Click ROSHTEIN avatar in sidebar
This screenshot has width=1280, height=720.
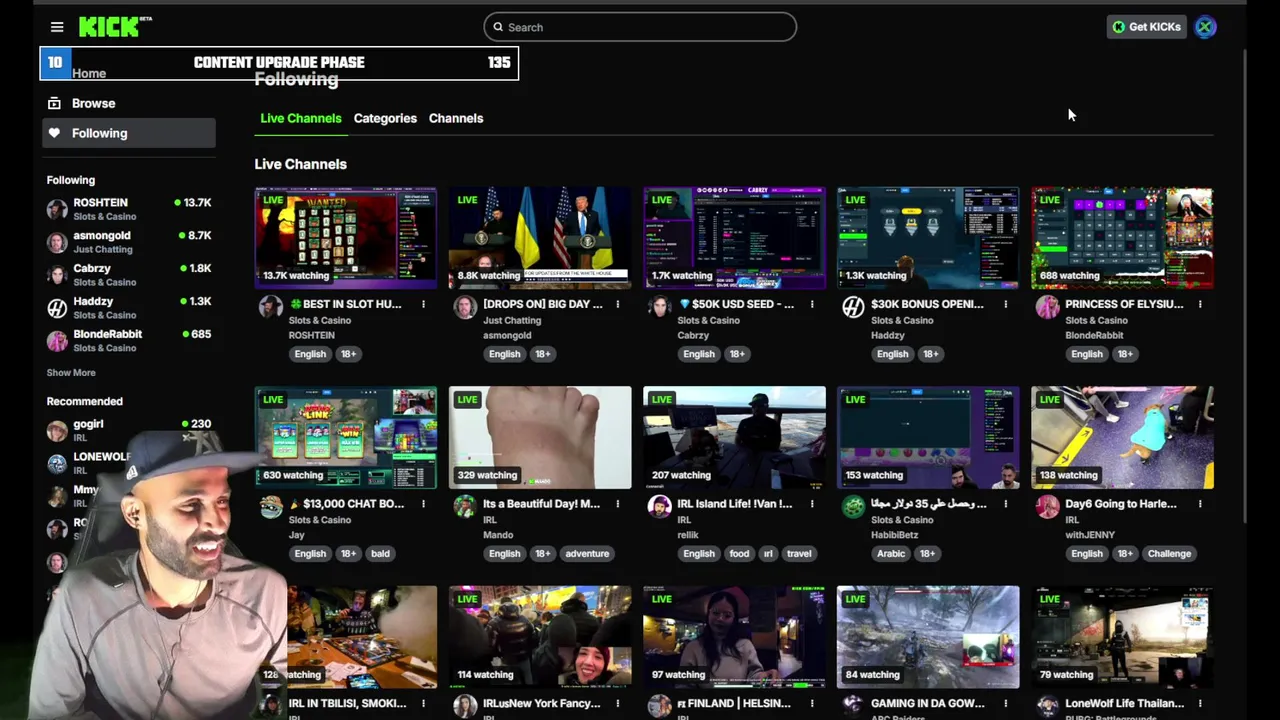coord(57,209)
